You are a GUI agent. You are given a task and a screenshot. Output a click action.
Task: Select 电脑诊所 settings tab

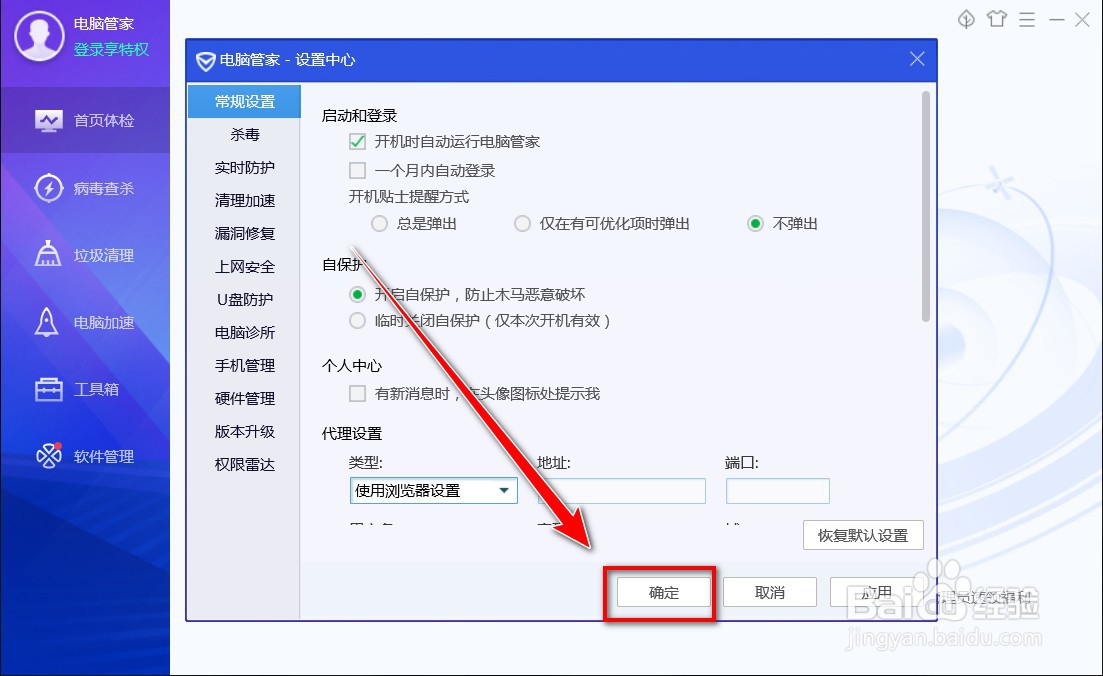244,333
